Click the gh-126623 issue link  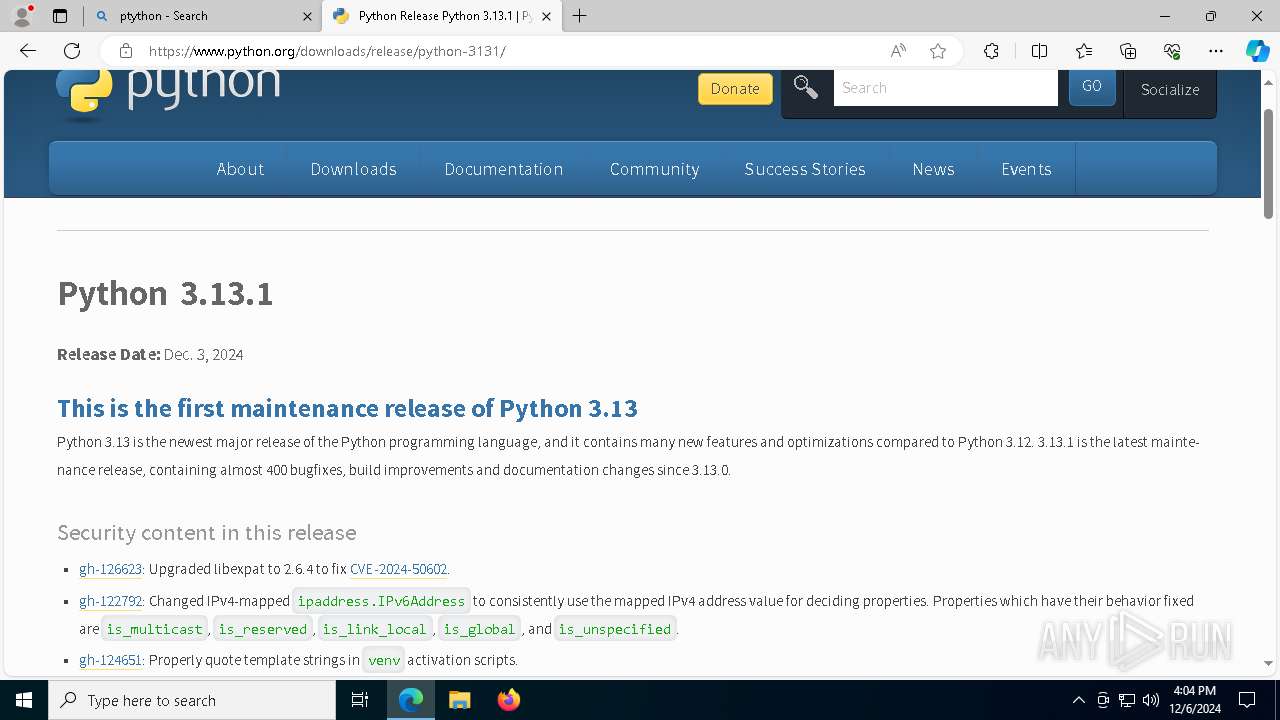click(110, 569)
